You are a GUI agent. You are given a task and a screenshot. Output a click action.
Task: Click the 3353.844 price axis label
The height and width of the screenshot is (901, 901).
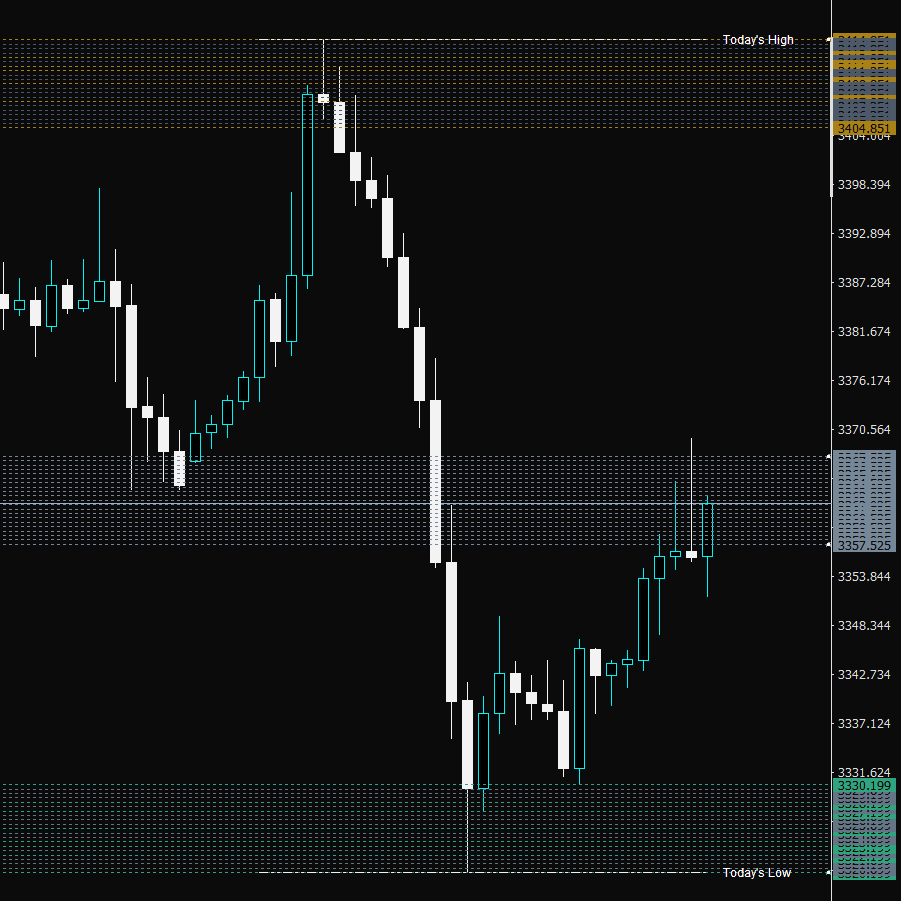tap(863, 577)
